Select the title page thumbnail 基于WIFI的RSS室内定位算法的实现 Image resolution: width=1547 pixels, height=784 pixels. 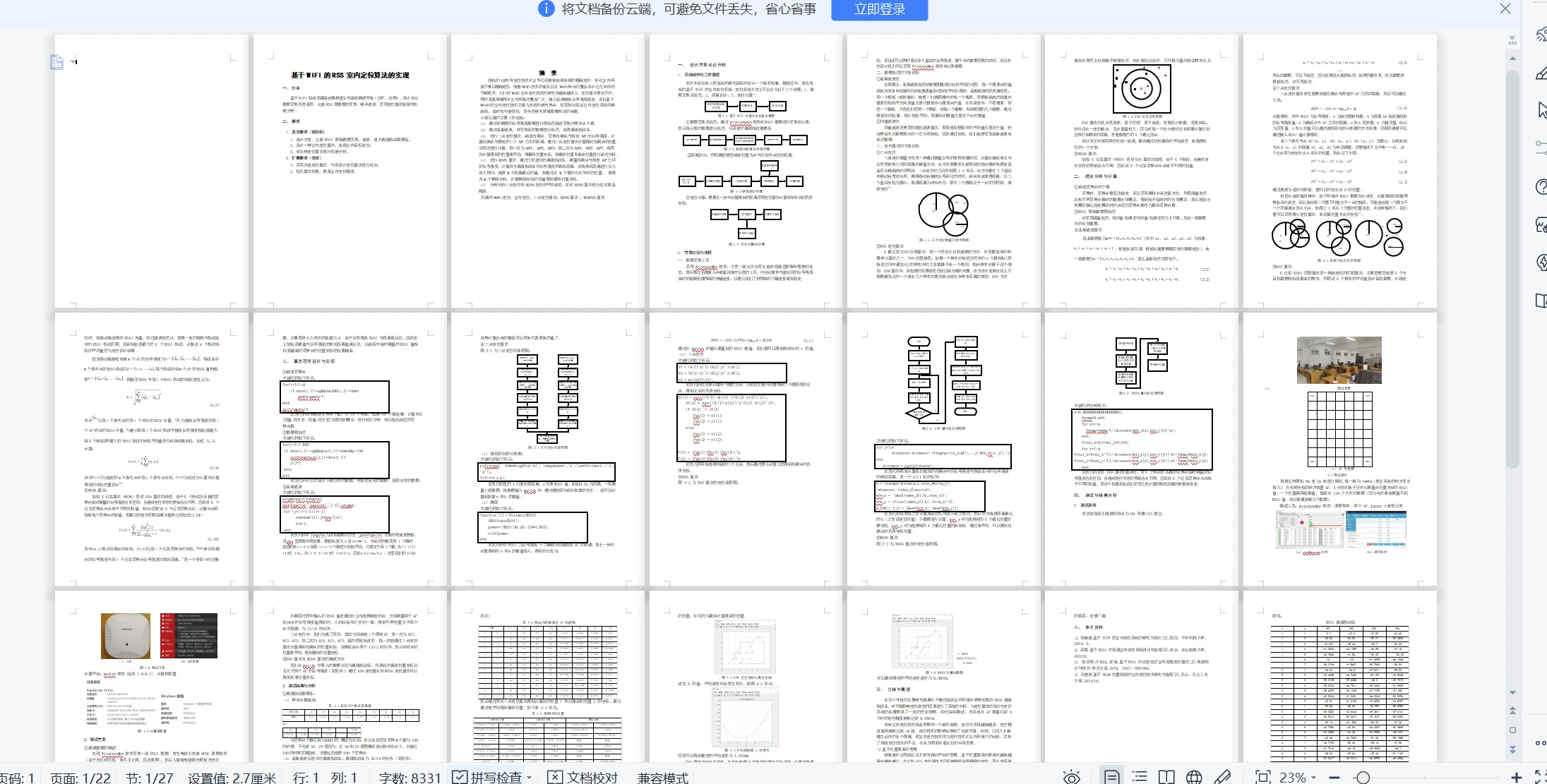[x=350, y=171]
